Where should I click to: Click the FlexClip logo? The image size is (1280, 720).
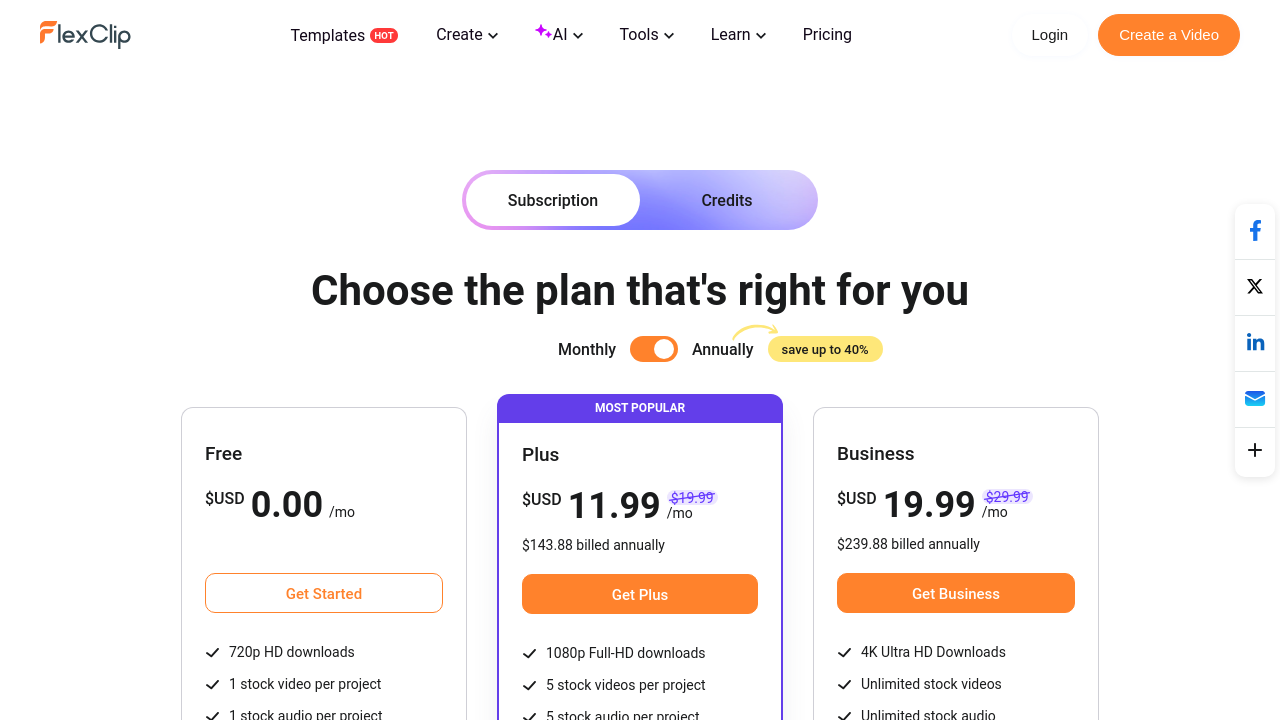[x=85, y=34]
